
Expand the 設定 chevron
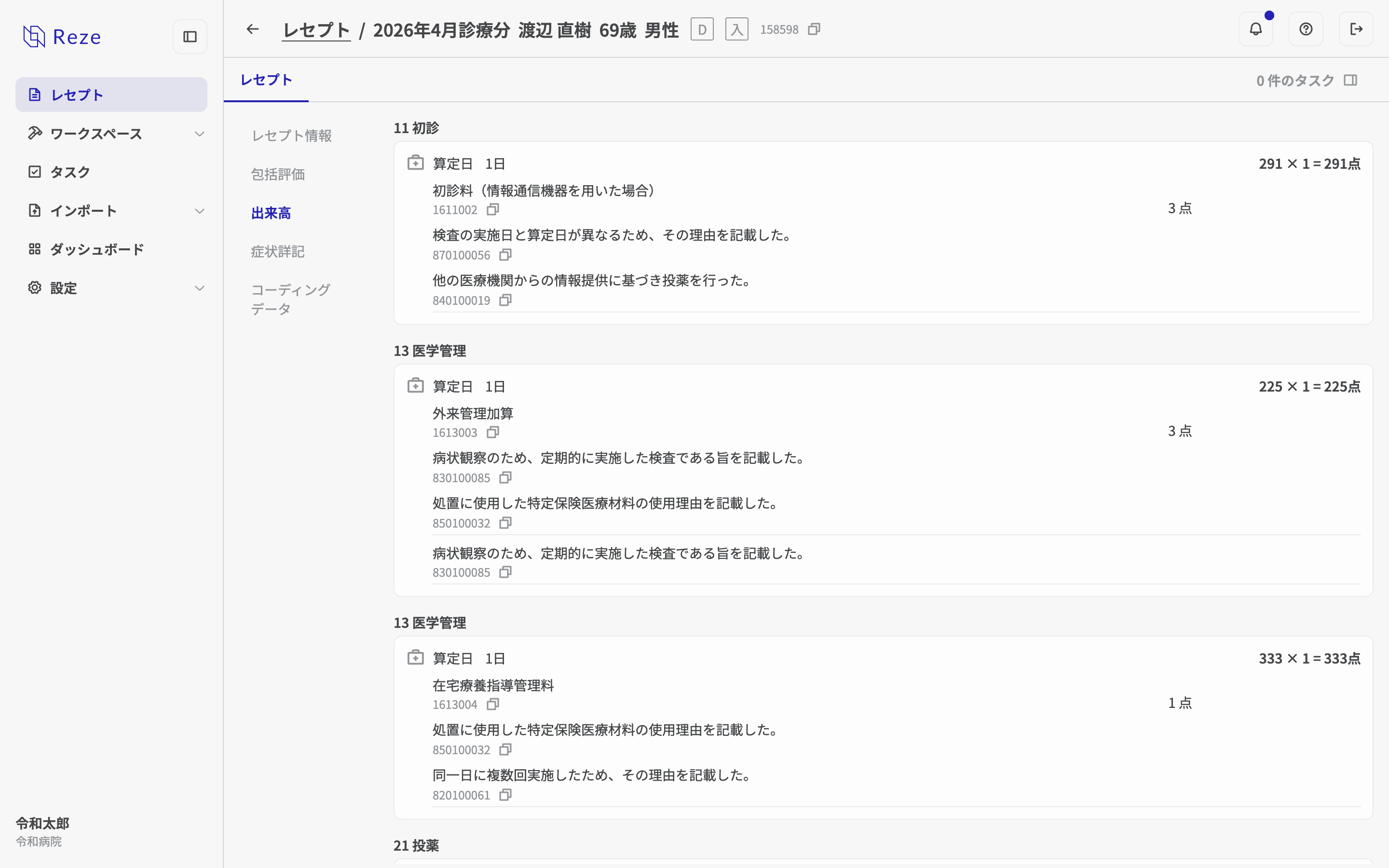tap(200, 288)
